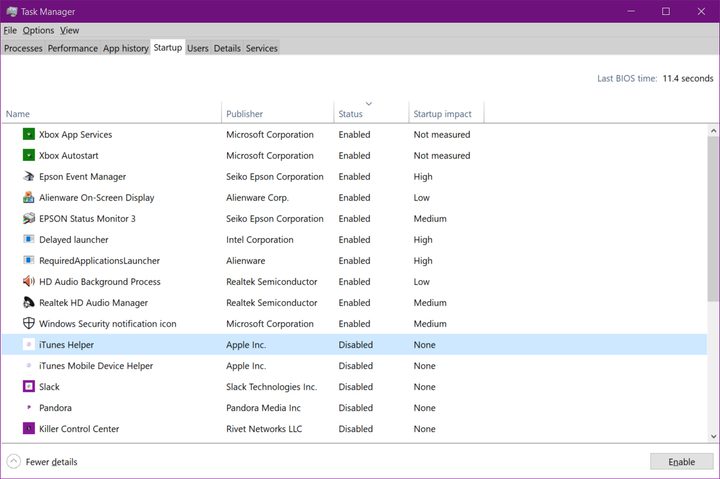Click the Task Manager title bar icon
The height and width of the screenshot is (479, 720).
(x=12, y=11)
